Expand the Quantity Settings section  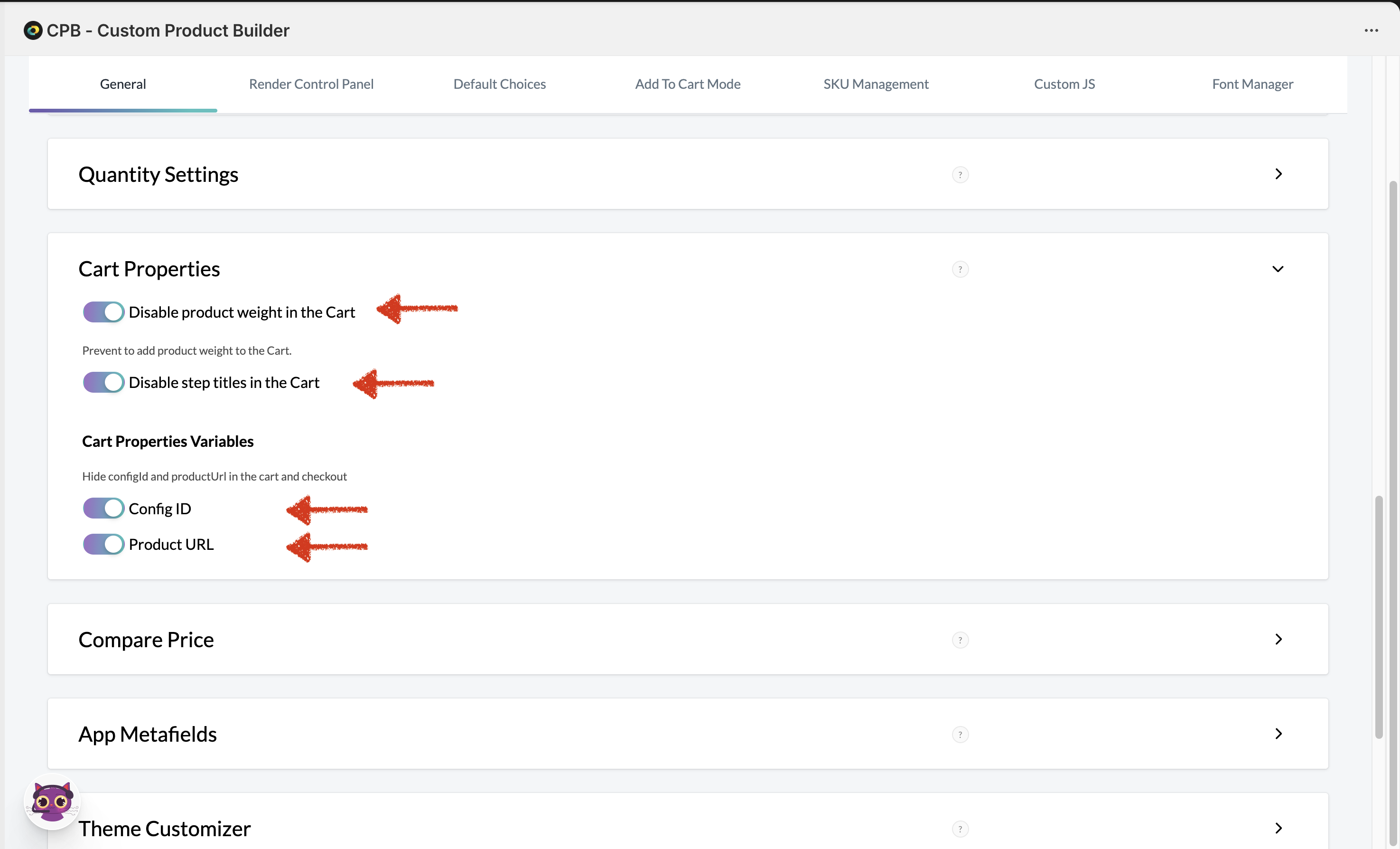click(1279, 174)
